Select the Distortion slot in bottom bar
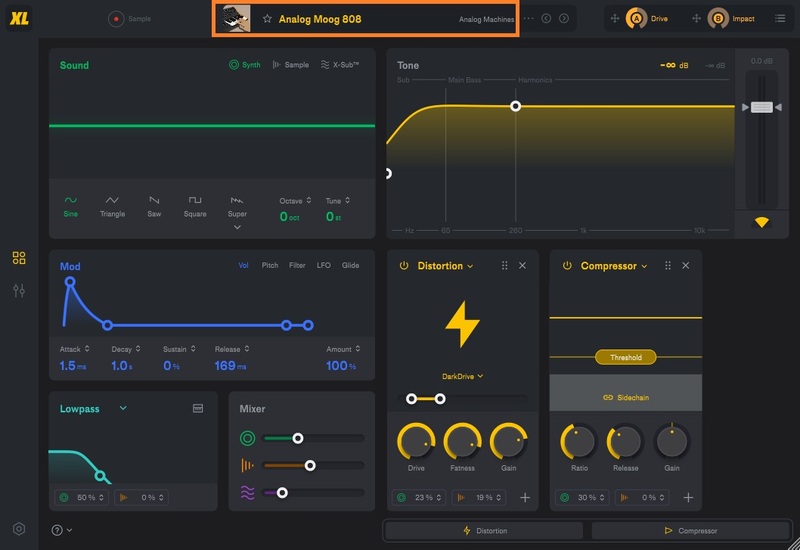The width and height of the screenshot is (800, 550). 484,531
